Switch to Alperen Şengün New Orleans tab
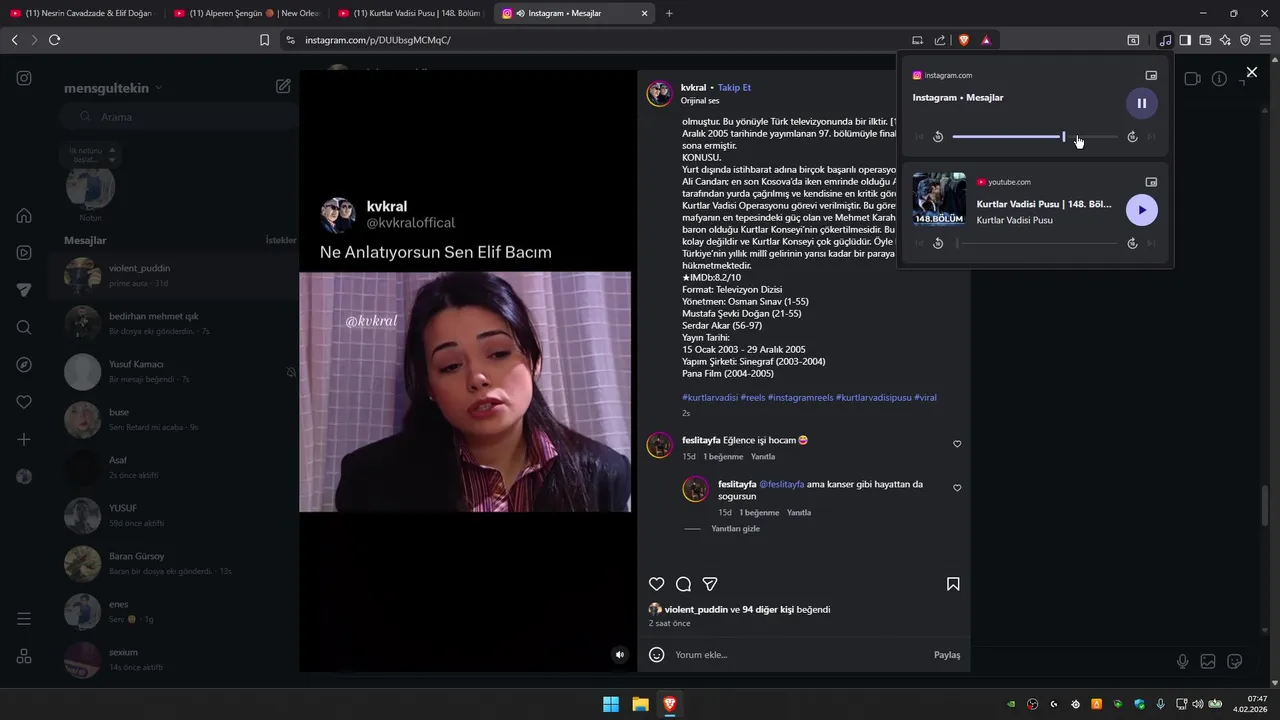 pyautogui.click(x=246, y=13)
